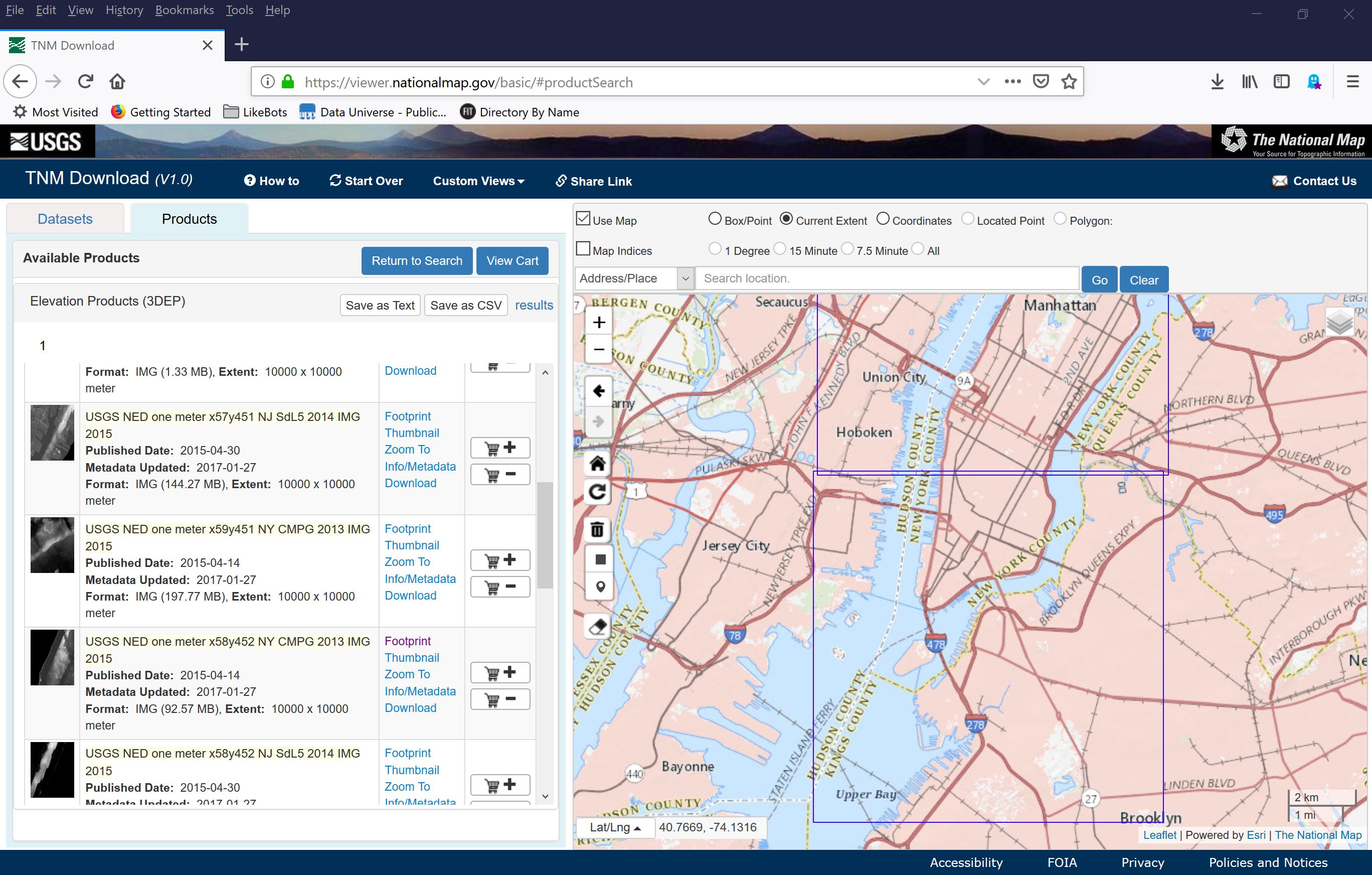Enable the Map Indices checkbox
The image size is (1372, 875).
[582, 249]
